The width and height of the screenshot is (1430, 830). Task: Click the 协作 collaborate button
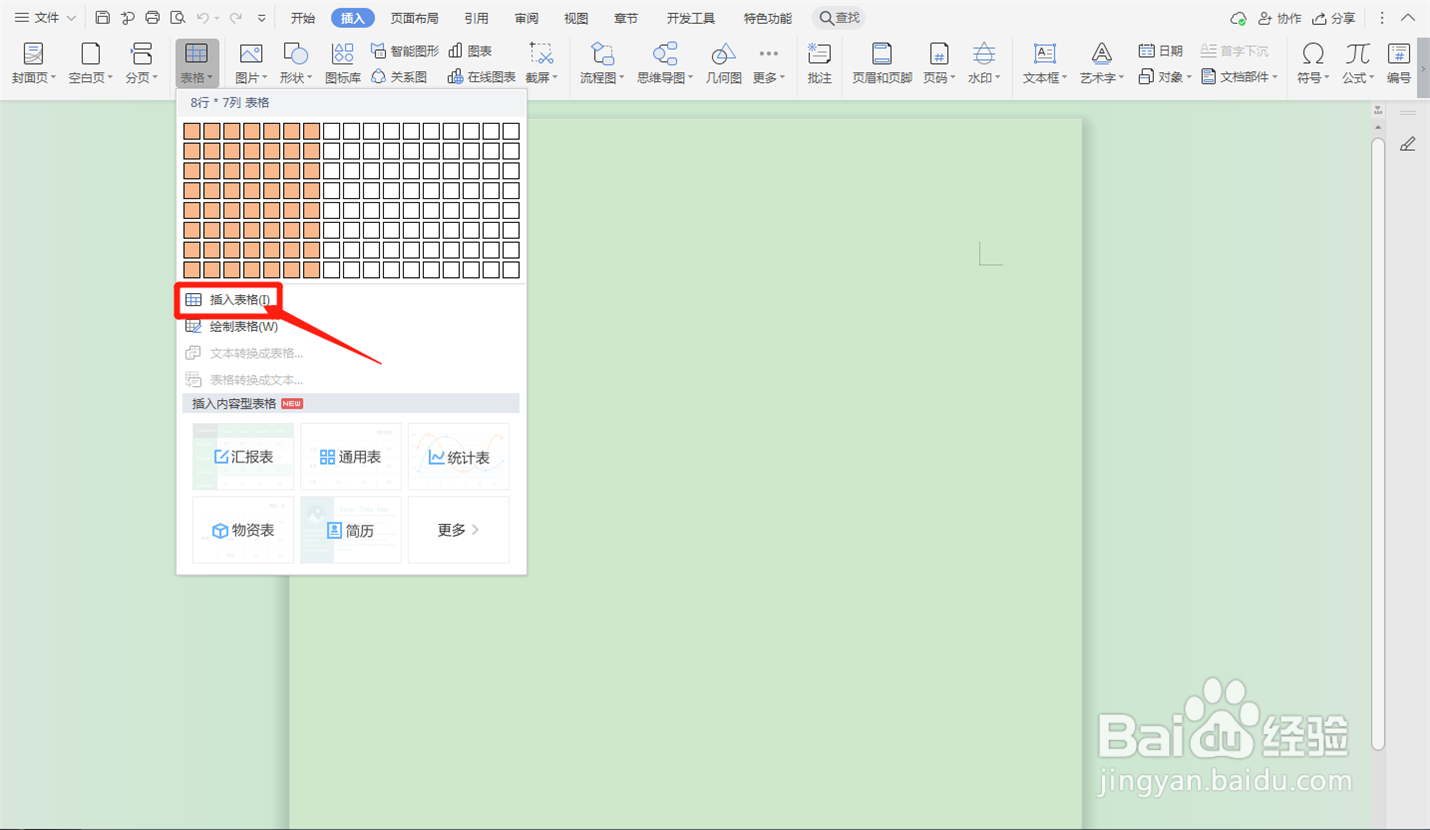(x=1280, y=18)
